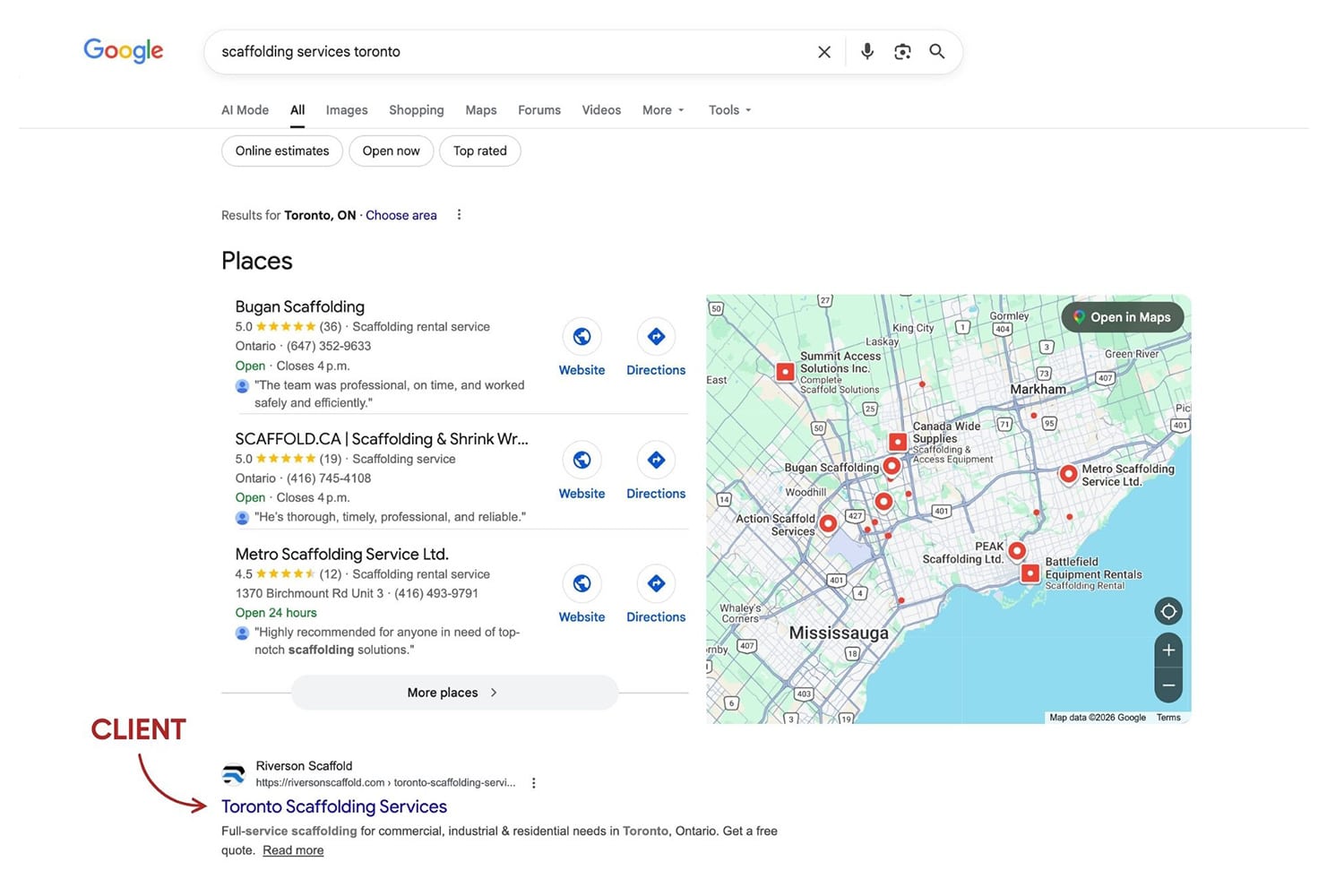Open Google Lens image search icon
The height and width of the screenshot is (896, 1344).
tap(902, 52)
